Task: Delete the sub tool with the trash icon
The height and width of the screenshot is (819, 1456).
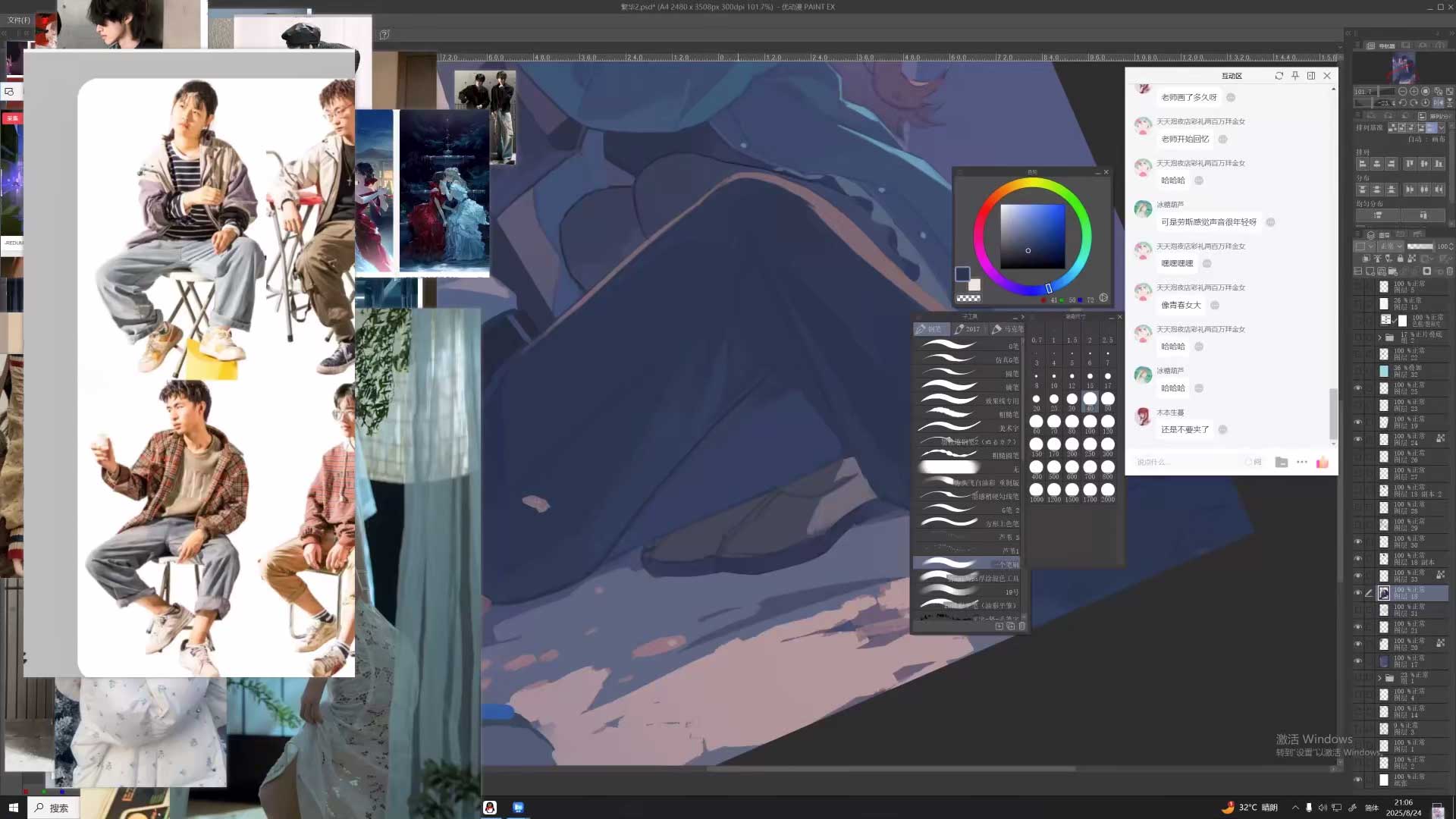Action: (1021, 626)
